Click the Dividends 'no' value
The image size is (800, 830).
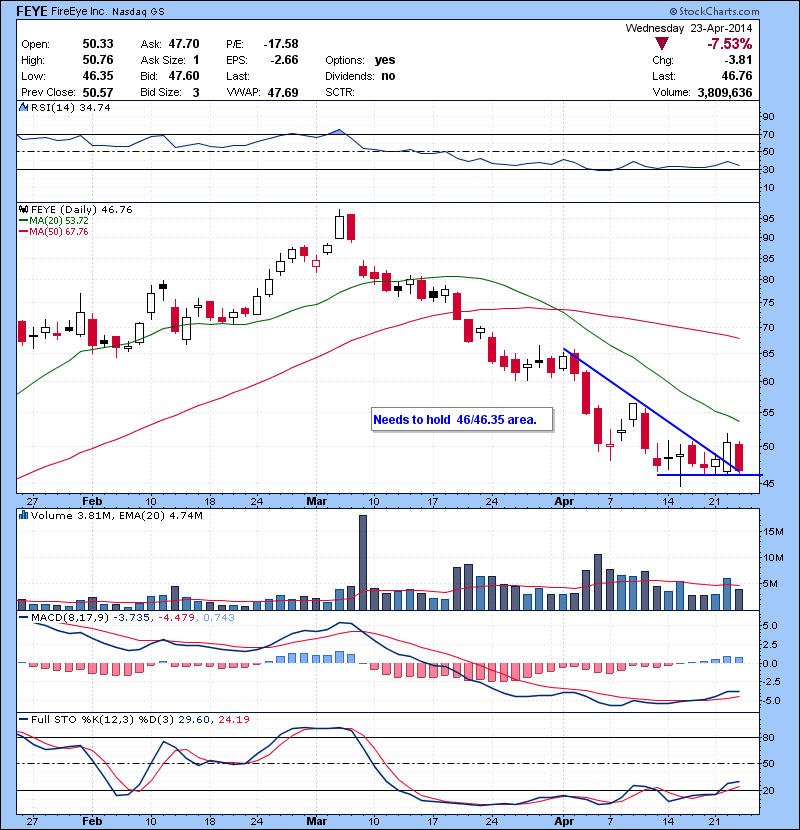point(388,76)
